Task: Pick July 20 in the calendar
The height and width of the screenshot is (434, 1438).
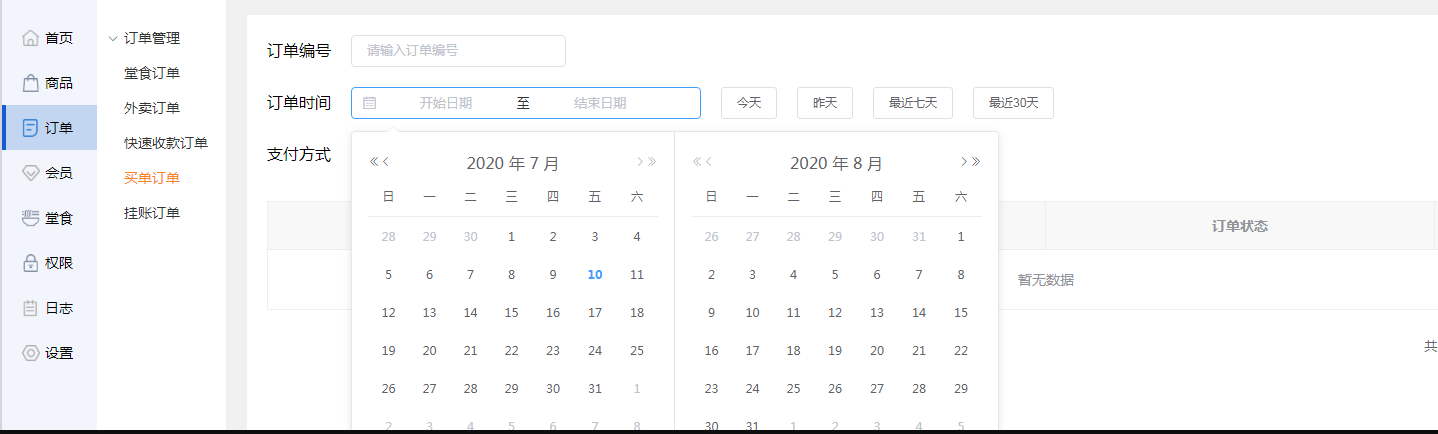Action: point(429,351)
